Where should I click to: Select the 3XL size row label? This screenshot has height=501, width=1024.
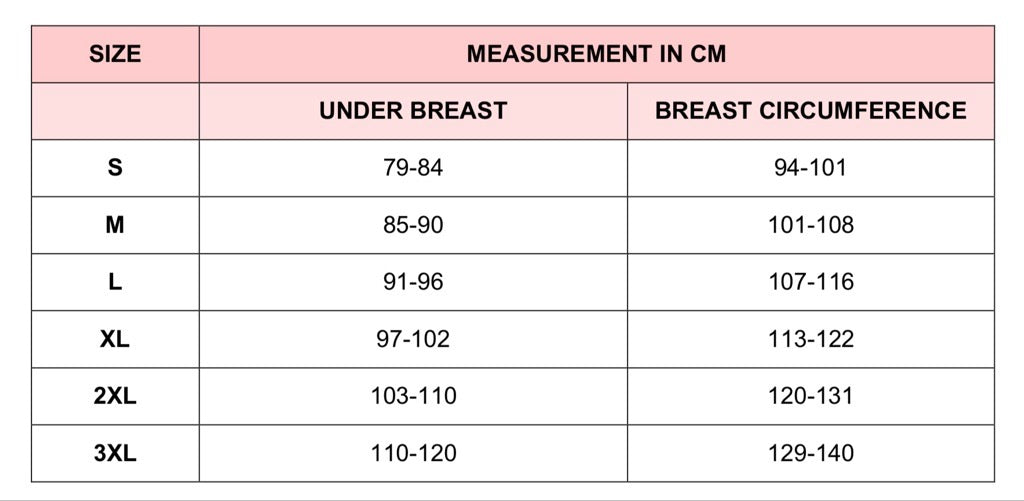(x=115, y=454)
